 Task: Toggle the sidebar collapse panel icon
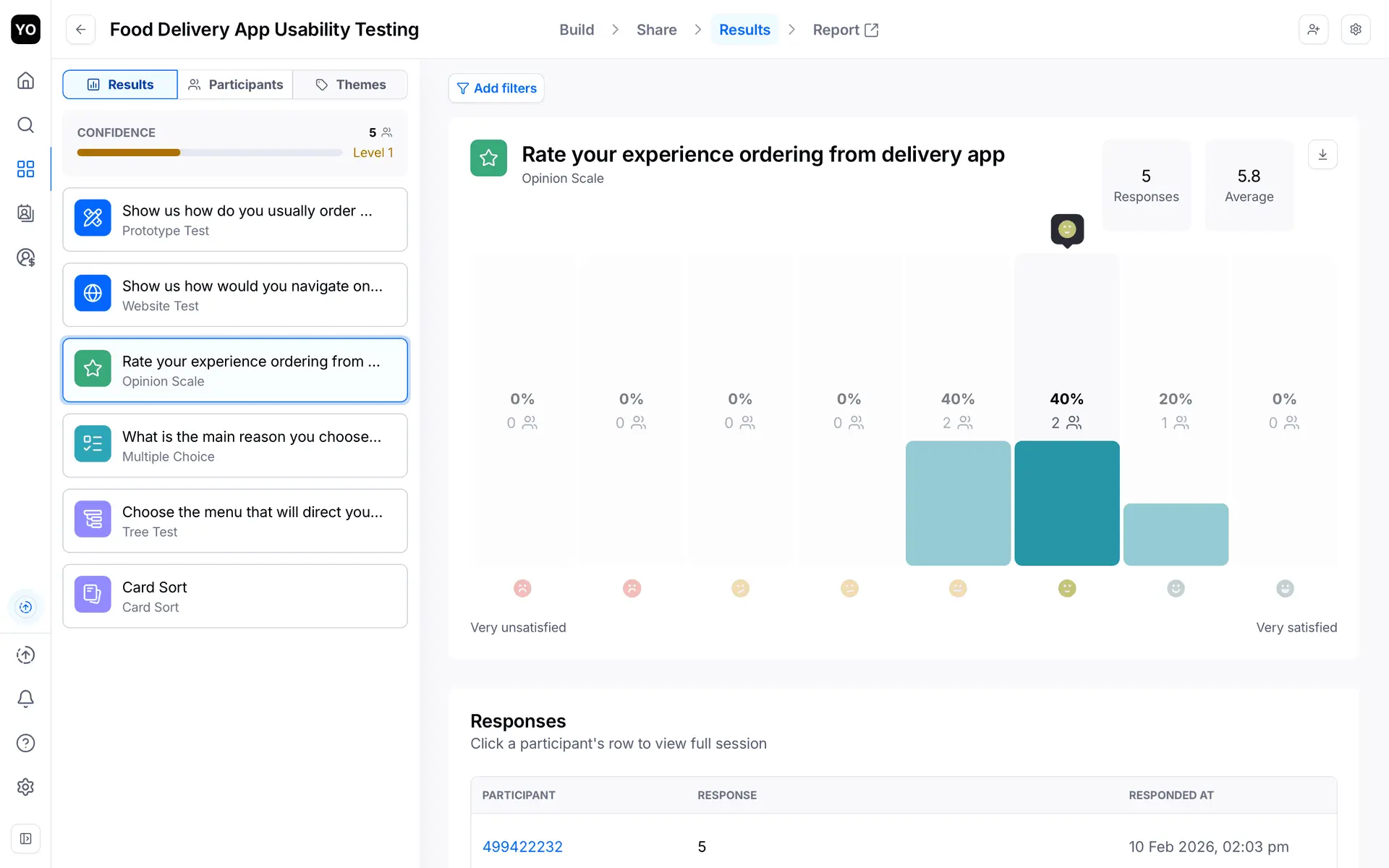click(25, 838)
